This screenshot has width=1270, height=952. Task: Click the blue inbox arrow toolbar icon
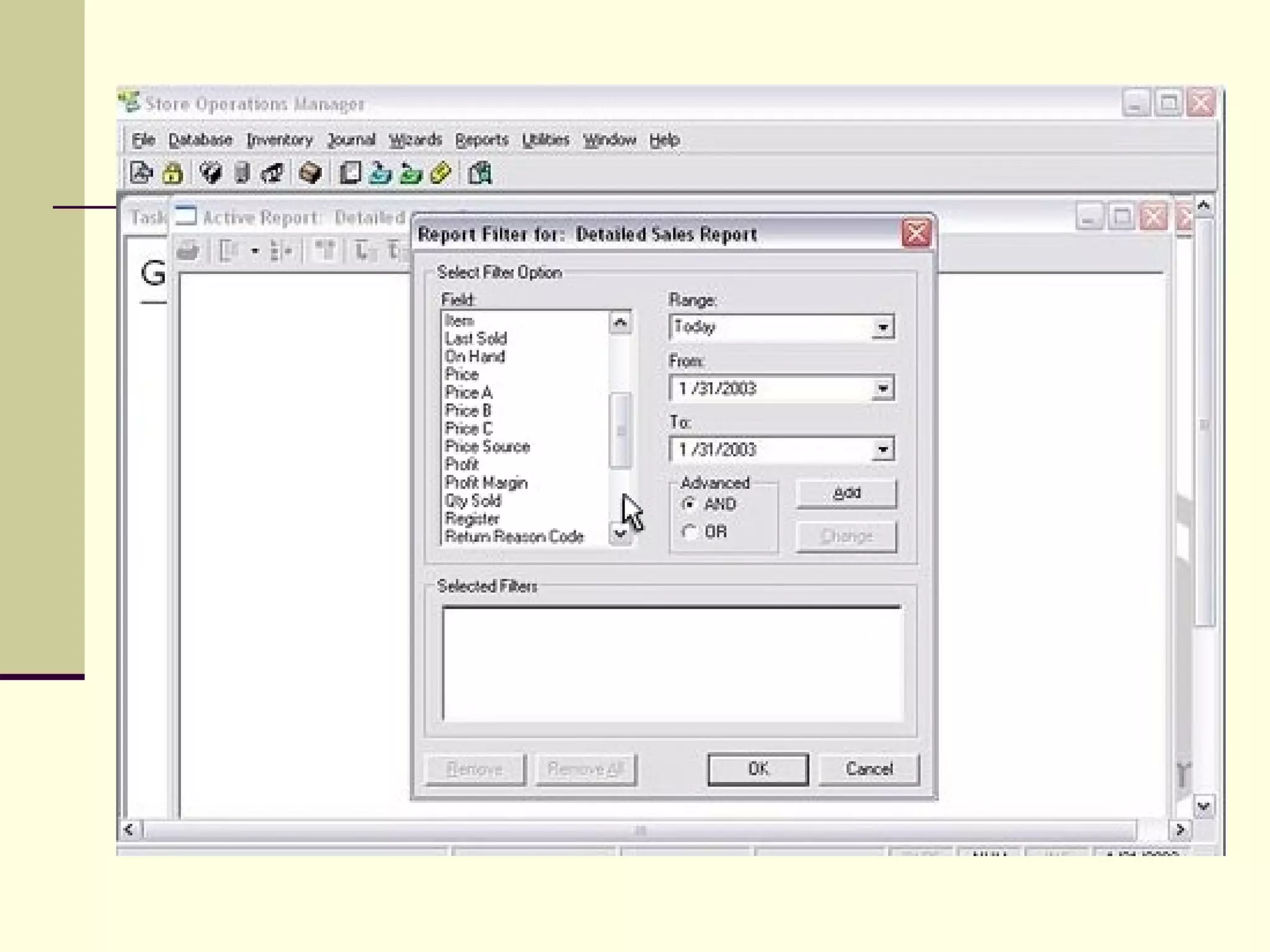coord(380,173)
